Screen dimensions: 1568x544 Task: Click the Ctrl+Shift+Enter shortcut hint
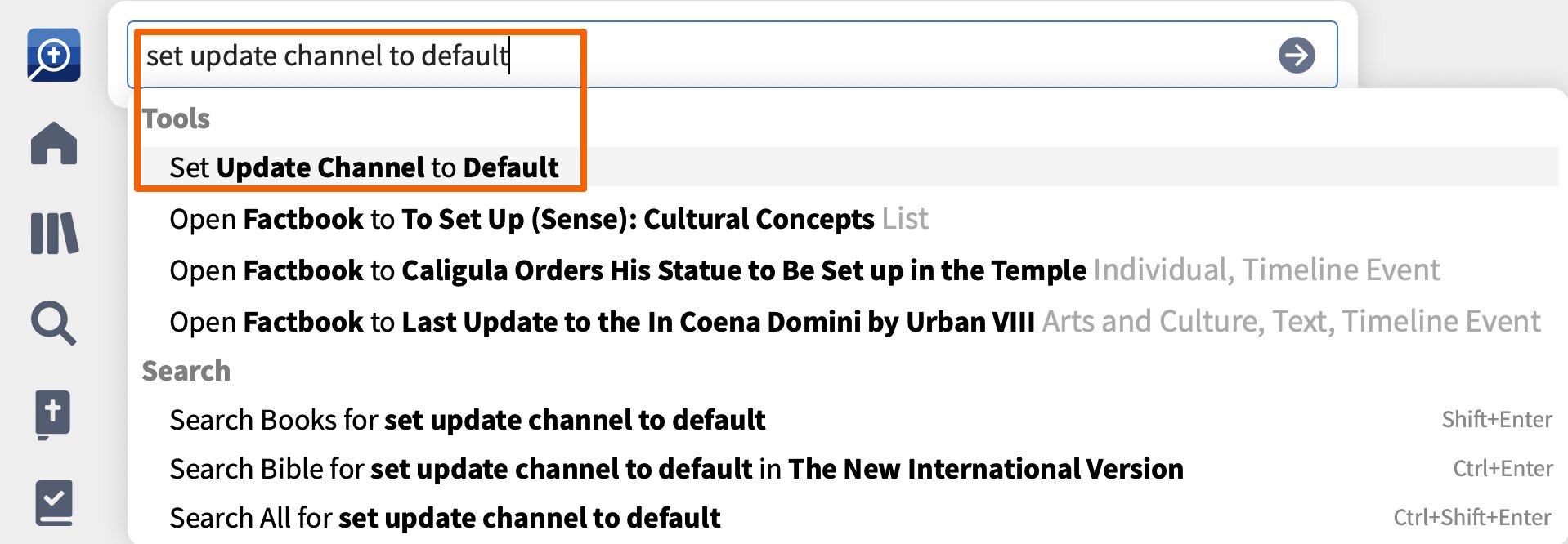click(1472, 518)
